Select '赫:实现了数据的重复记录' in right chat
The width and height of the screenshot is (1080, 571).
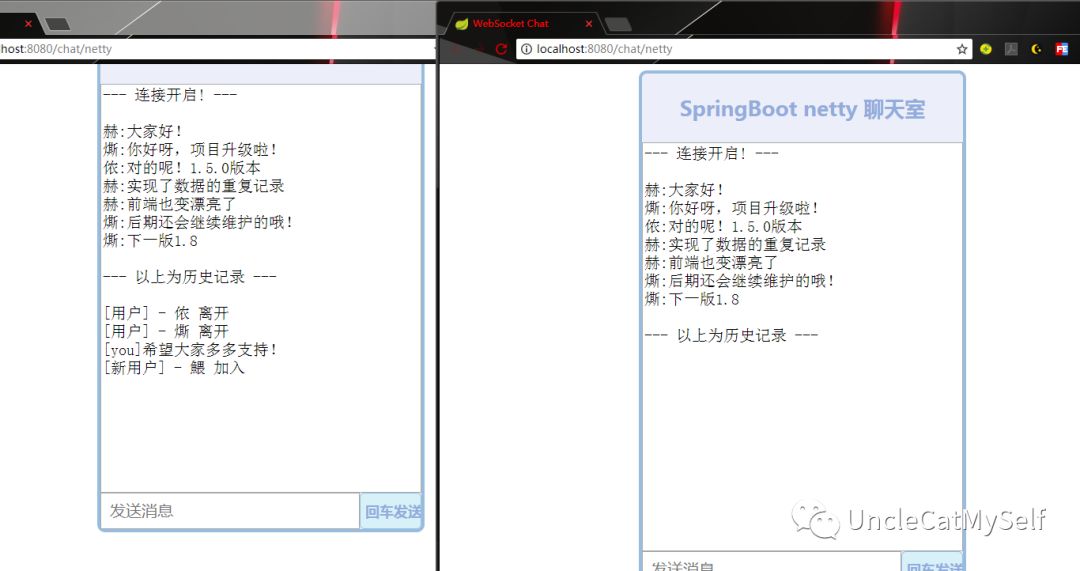coord(735,245)
